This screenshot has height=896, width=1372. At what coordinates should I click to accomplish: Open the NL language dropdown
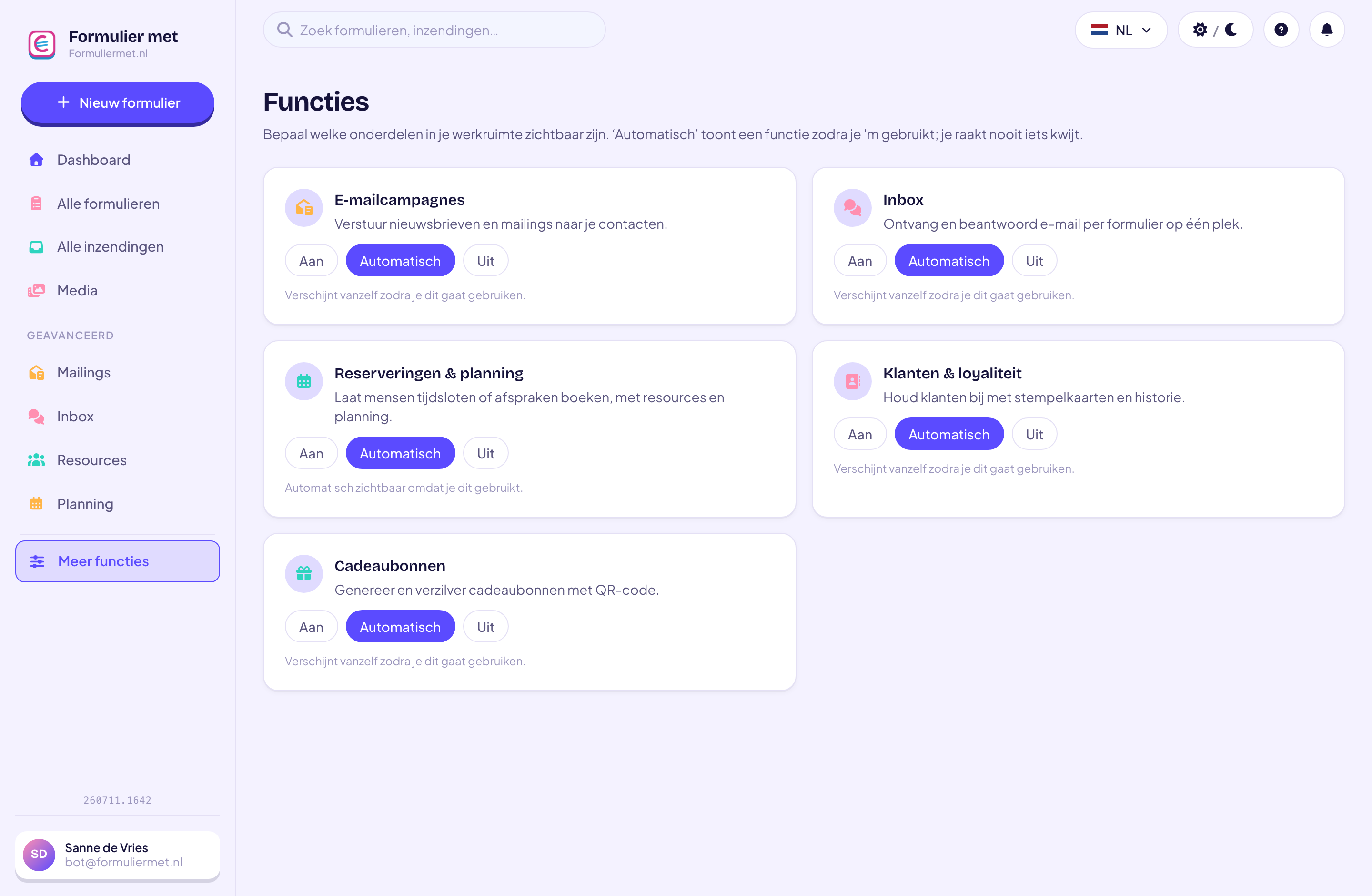pyautogui.click(x=1121, y=30)
